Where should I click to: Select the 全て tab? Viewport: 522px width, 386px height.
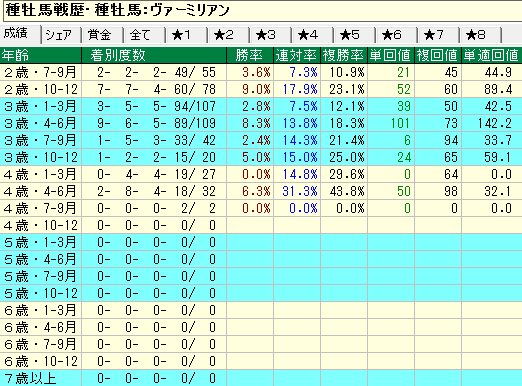point(145,35)
